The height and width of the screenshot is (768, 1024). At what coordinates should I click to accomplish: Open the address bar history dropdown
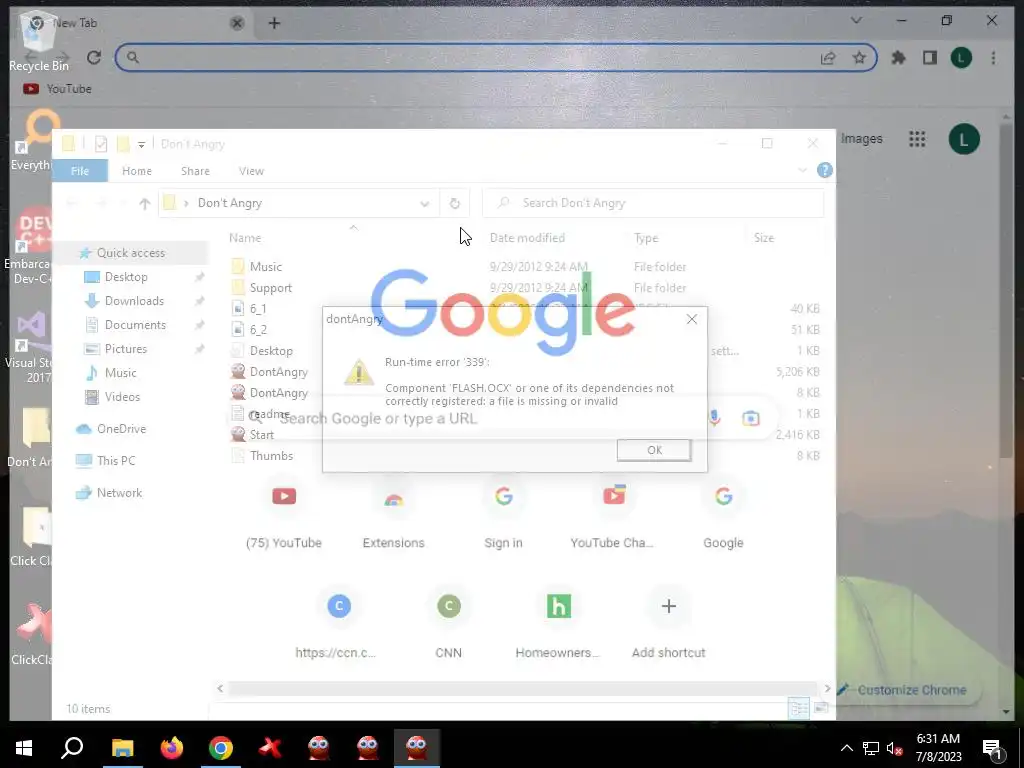click(x=424, y=204)
